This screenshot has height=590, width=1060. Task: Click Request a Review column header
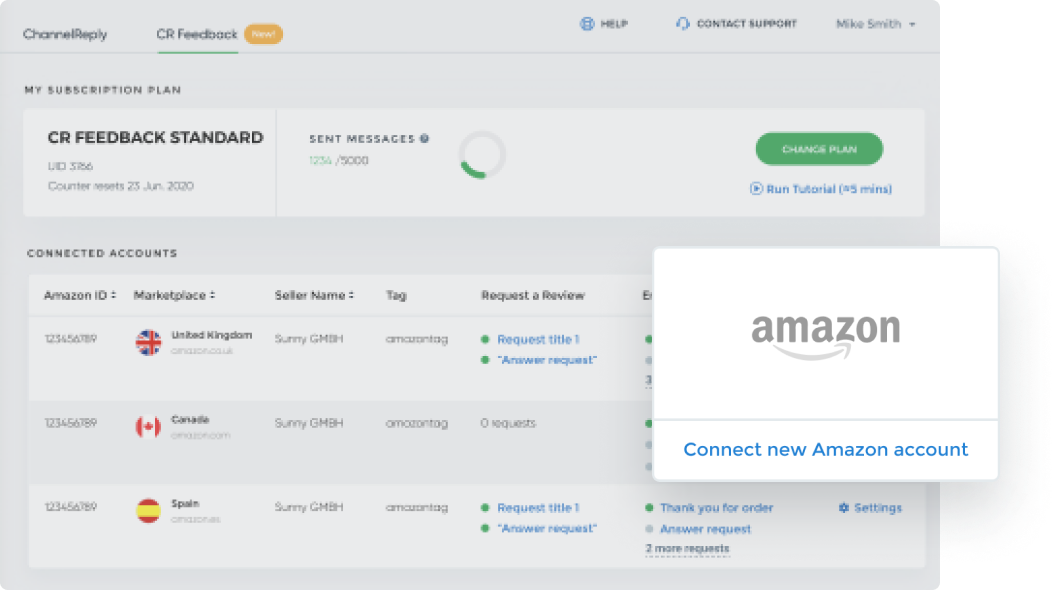point(533,295)
